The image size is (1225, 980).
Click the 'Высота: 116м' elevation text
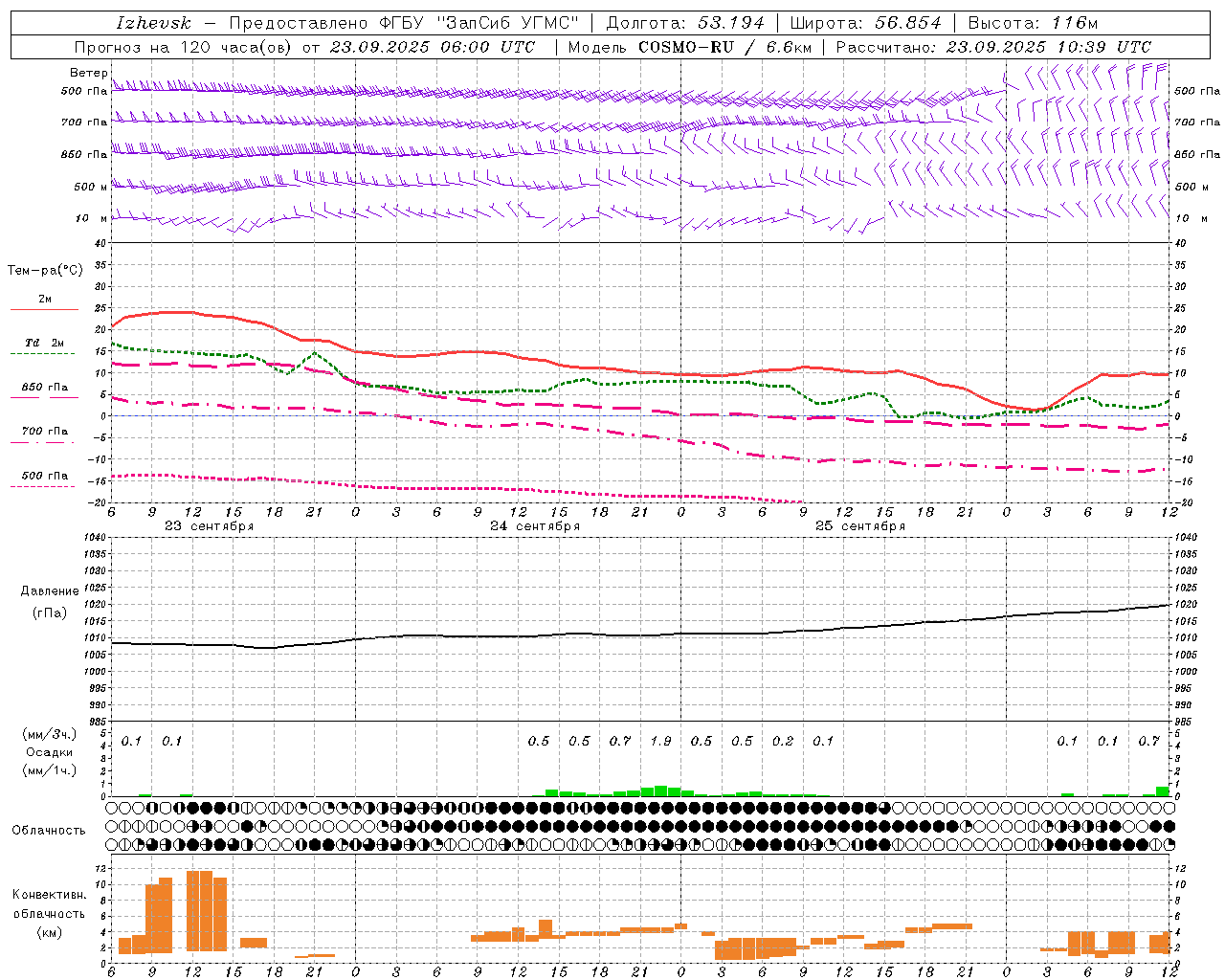1033,23
